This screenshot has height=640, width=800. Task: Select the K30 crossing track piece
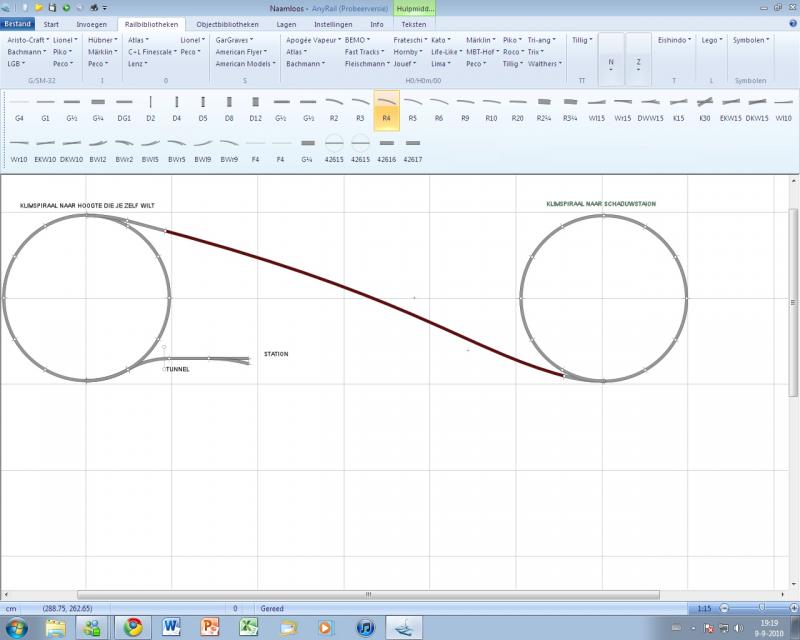tap(705, 107)
